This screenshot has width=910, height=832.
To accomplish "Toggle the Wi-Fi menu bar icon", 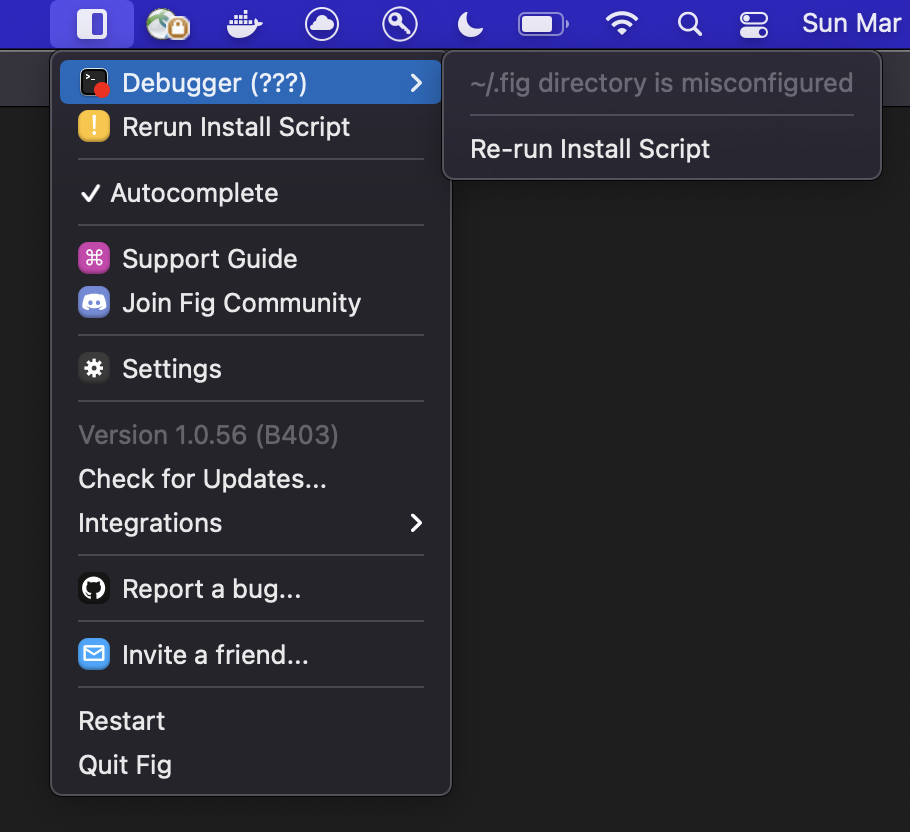I will pos(622,24).
